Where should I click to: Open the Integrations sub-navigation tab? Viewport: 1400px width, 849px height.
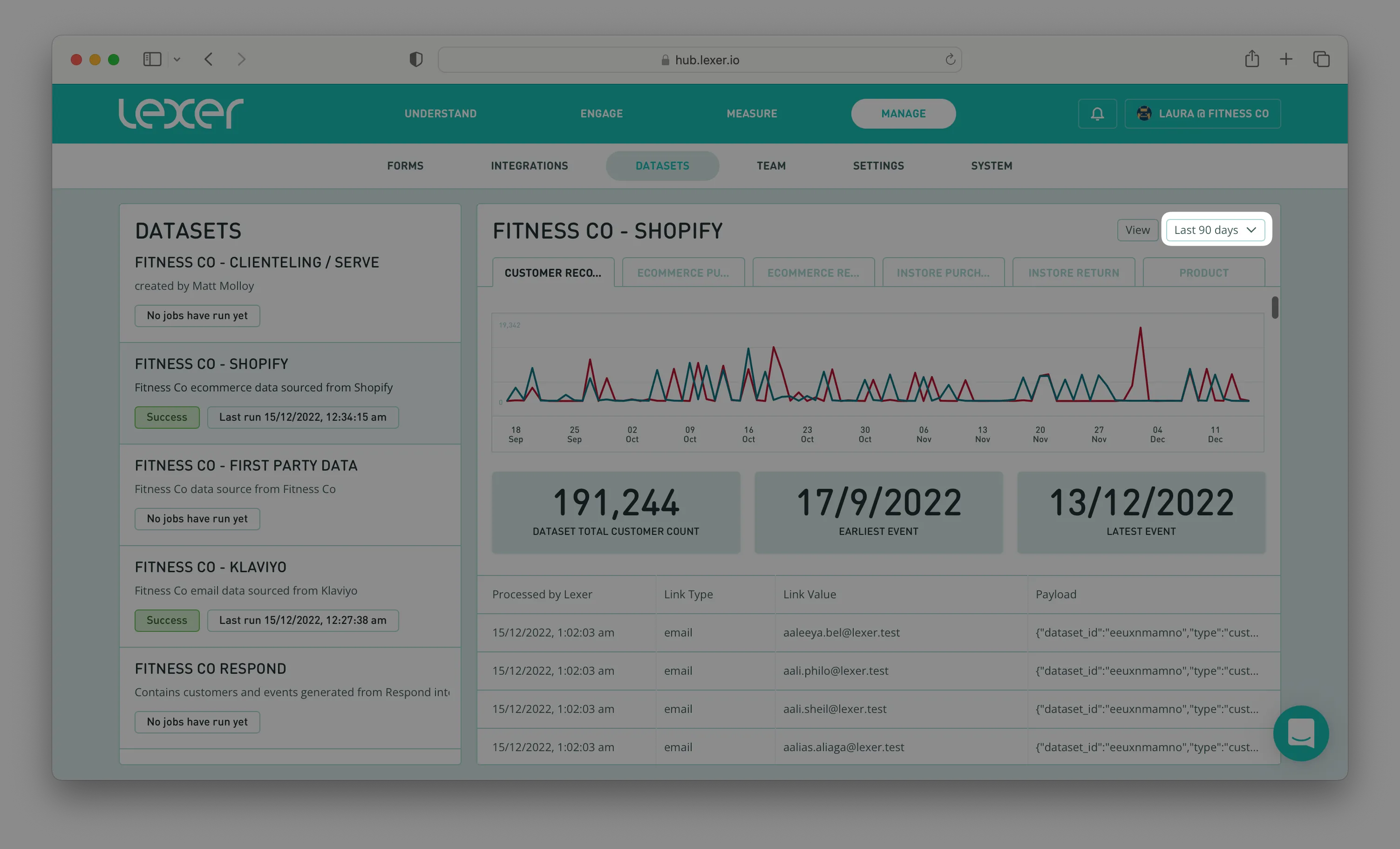pyautogui.click(x=529, y=166)
